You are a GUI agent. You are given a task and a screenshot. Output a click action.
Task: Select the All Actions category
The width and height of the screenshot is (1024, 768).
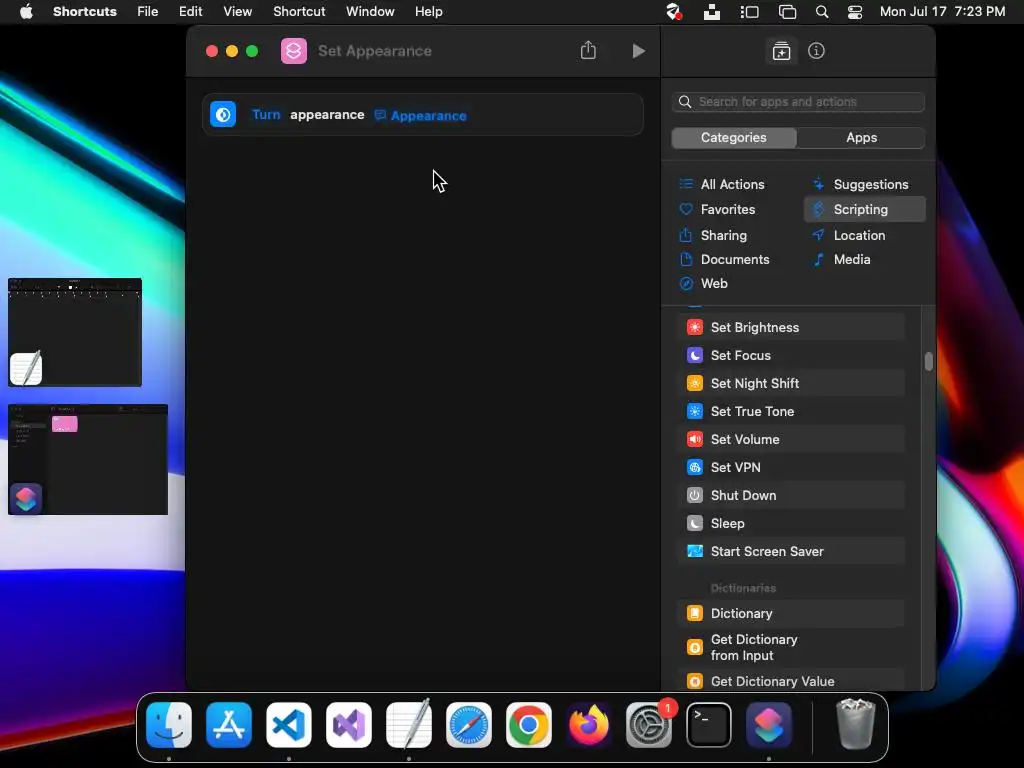722,184
